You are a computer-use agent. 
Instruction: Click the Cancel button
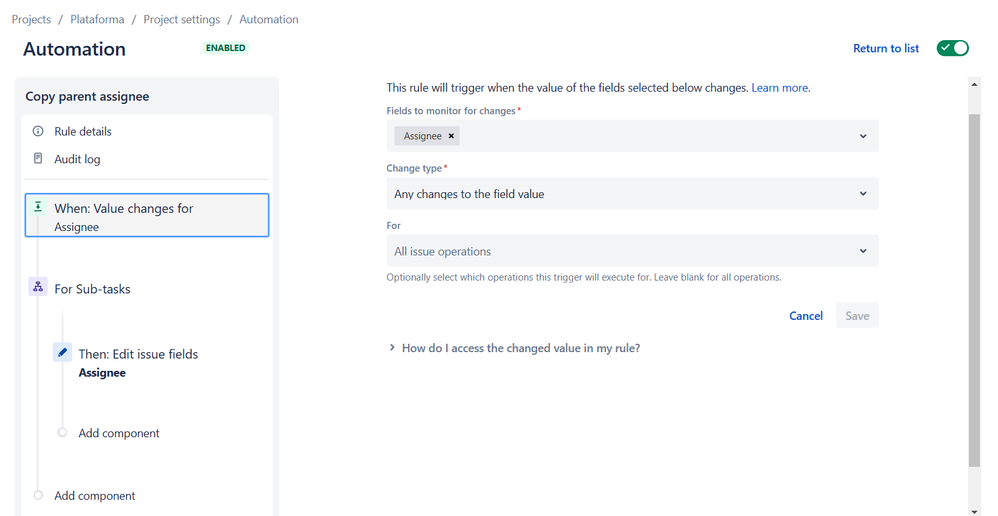click(806, 316)
